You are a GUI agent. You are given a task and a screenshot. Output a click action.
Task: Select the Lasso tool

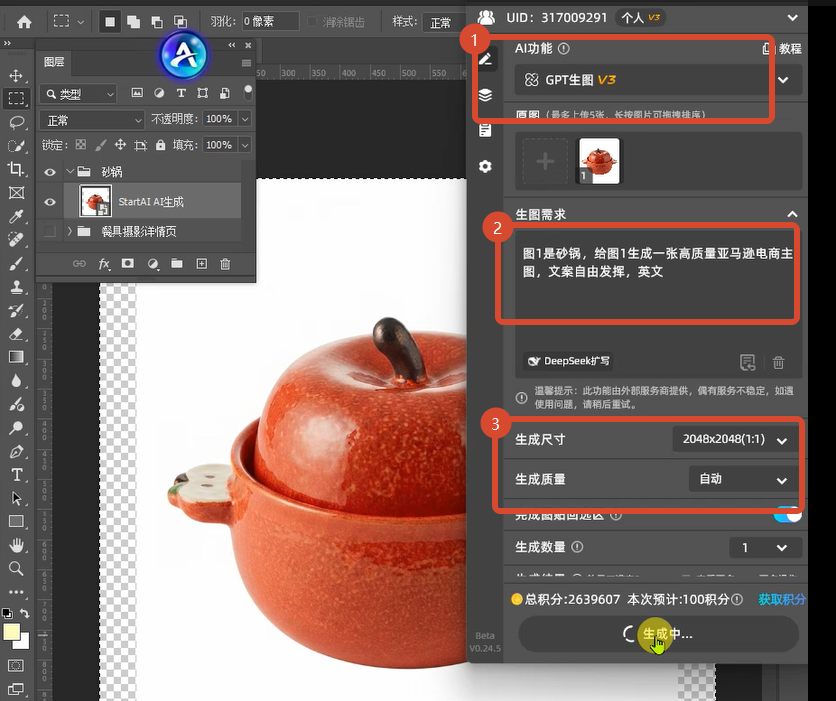click(x=16, y=122)
